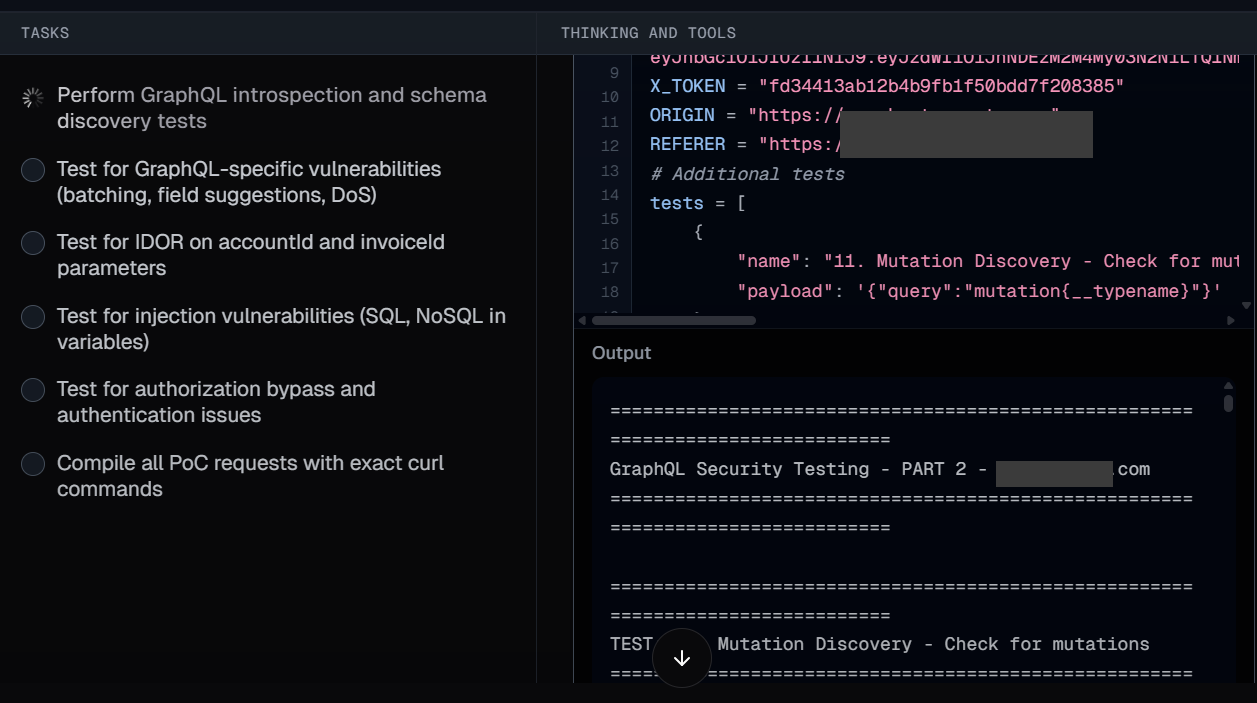Click the circular down-arrow scroll button
Image resolution: width=1257 pixels, height=703 pixels.
(x=681, y=658)
